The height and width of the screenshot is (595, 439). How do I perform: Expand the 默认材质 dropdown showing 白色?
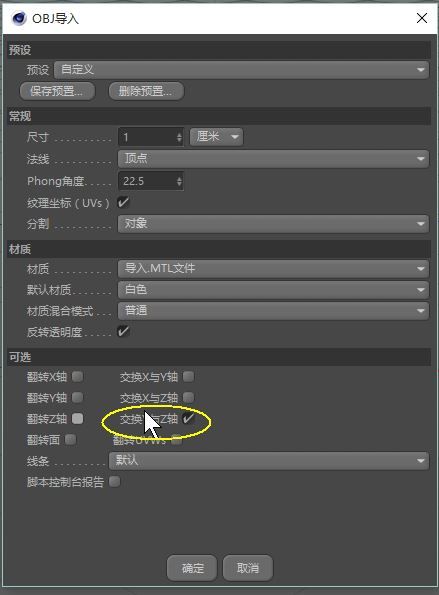[273, 290]
